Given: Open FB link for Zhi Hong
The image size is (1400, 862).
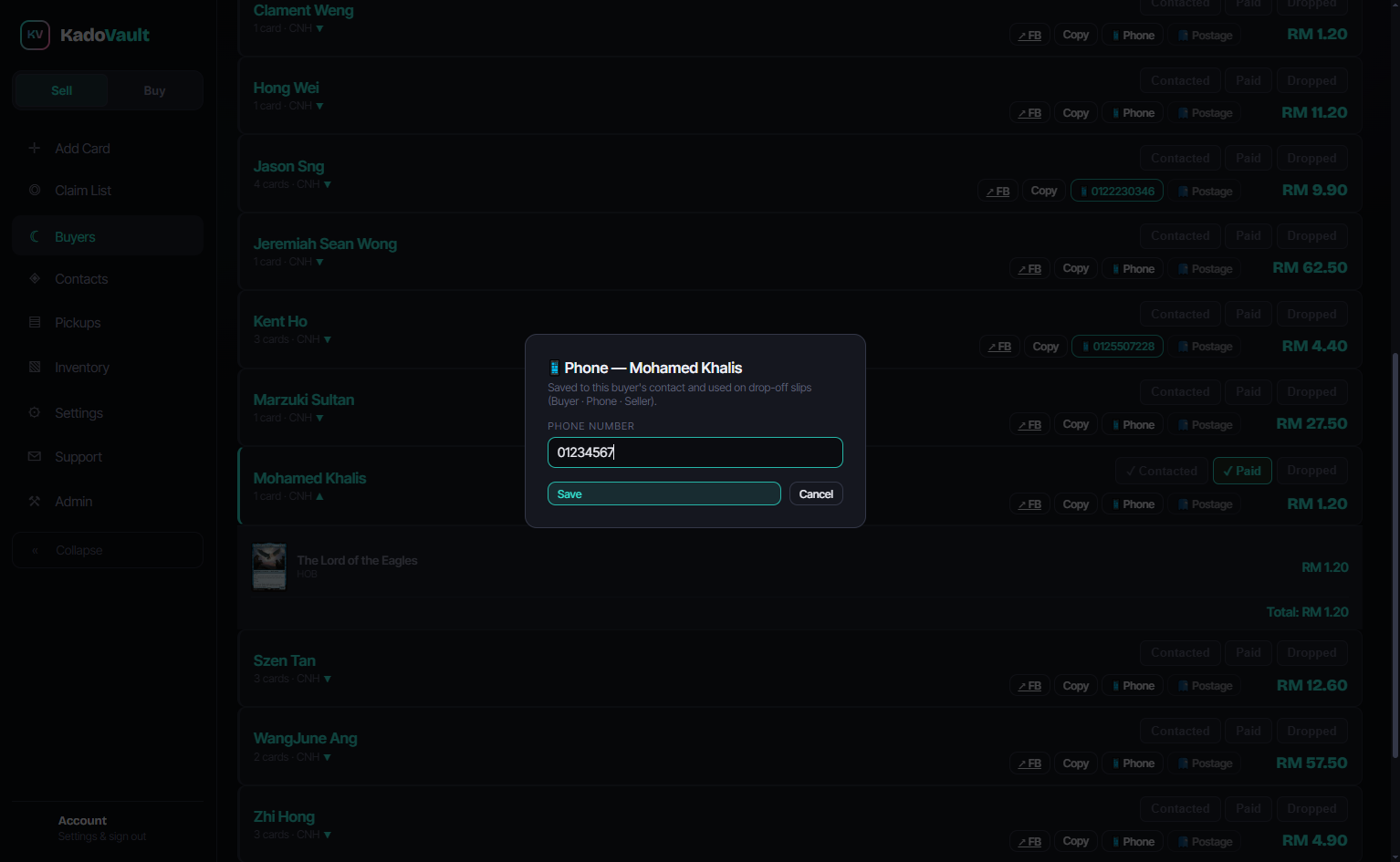Looking at the screenshot, I should coord(1029,842).
